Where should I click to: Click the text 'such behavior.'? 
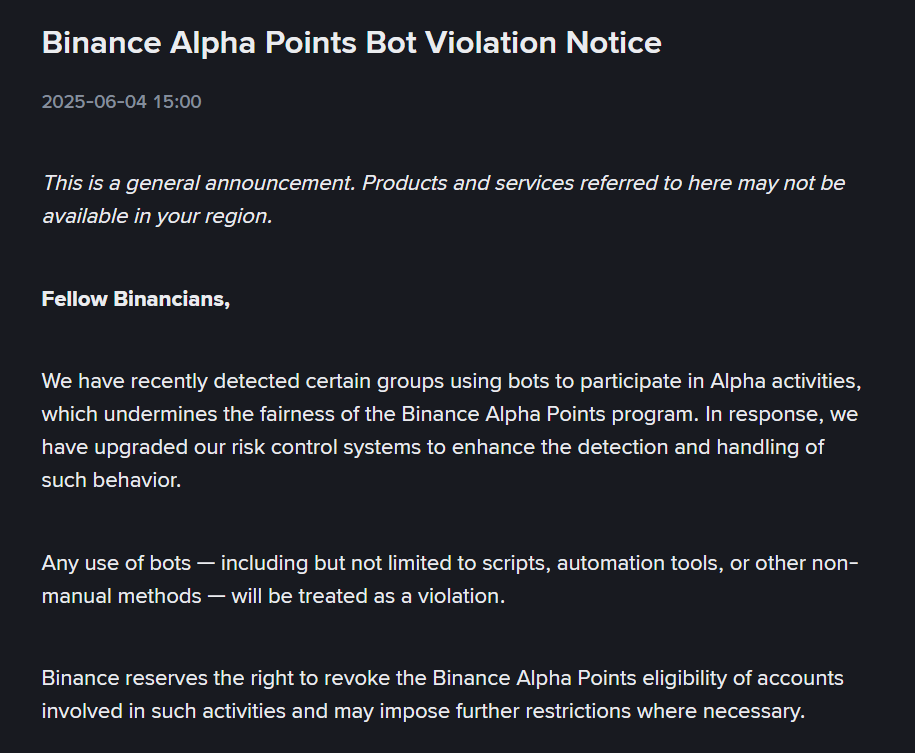[110, 480]
